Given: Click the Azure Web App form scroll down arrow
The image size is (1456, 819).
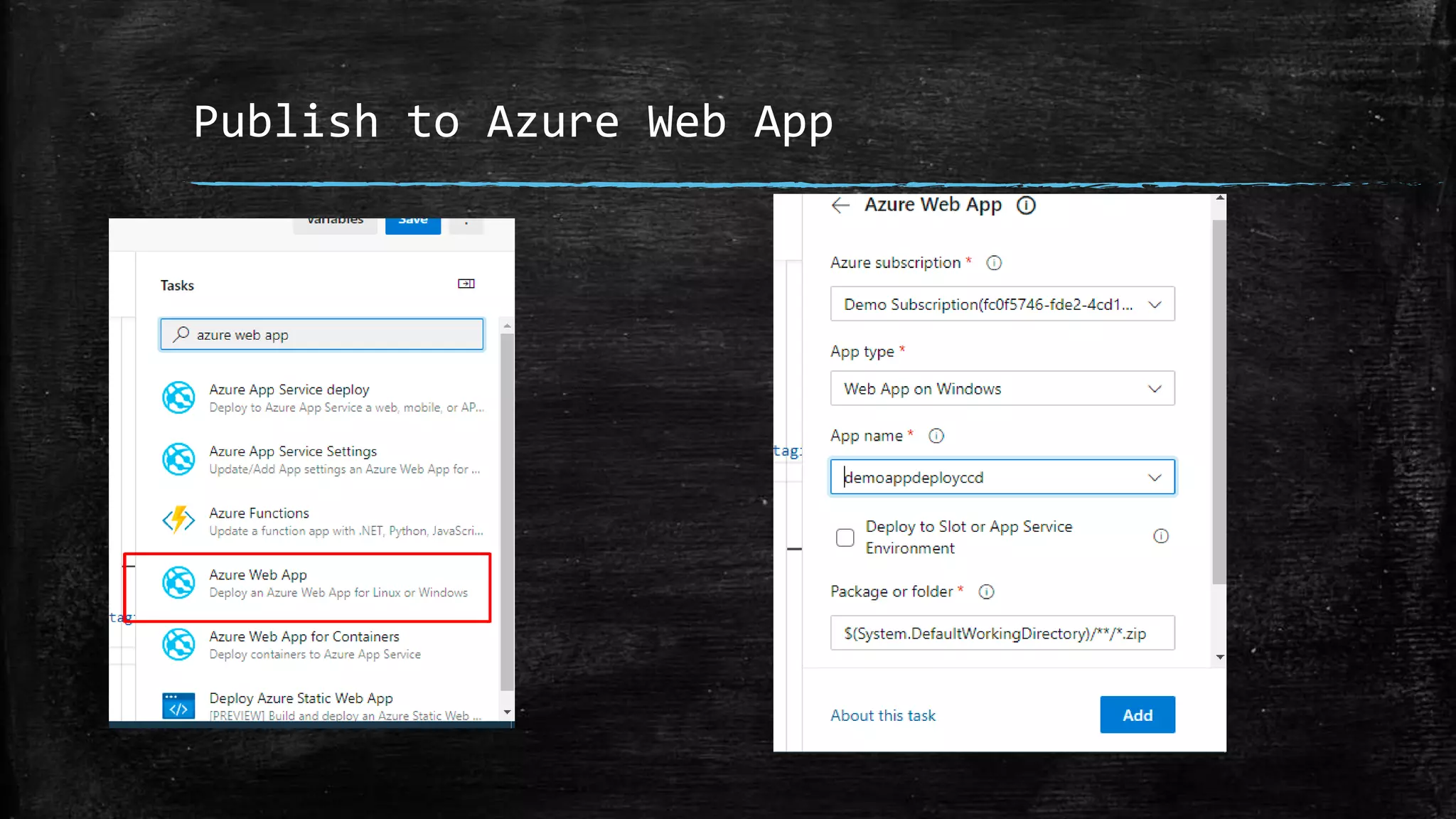Looking at the screenshot, I should point(1220,657).
